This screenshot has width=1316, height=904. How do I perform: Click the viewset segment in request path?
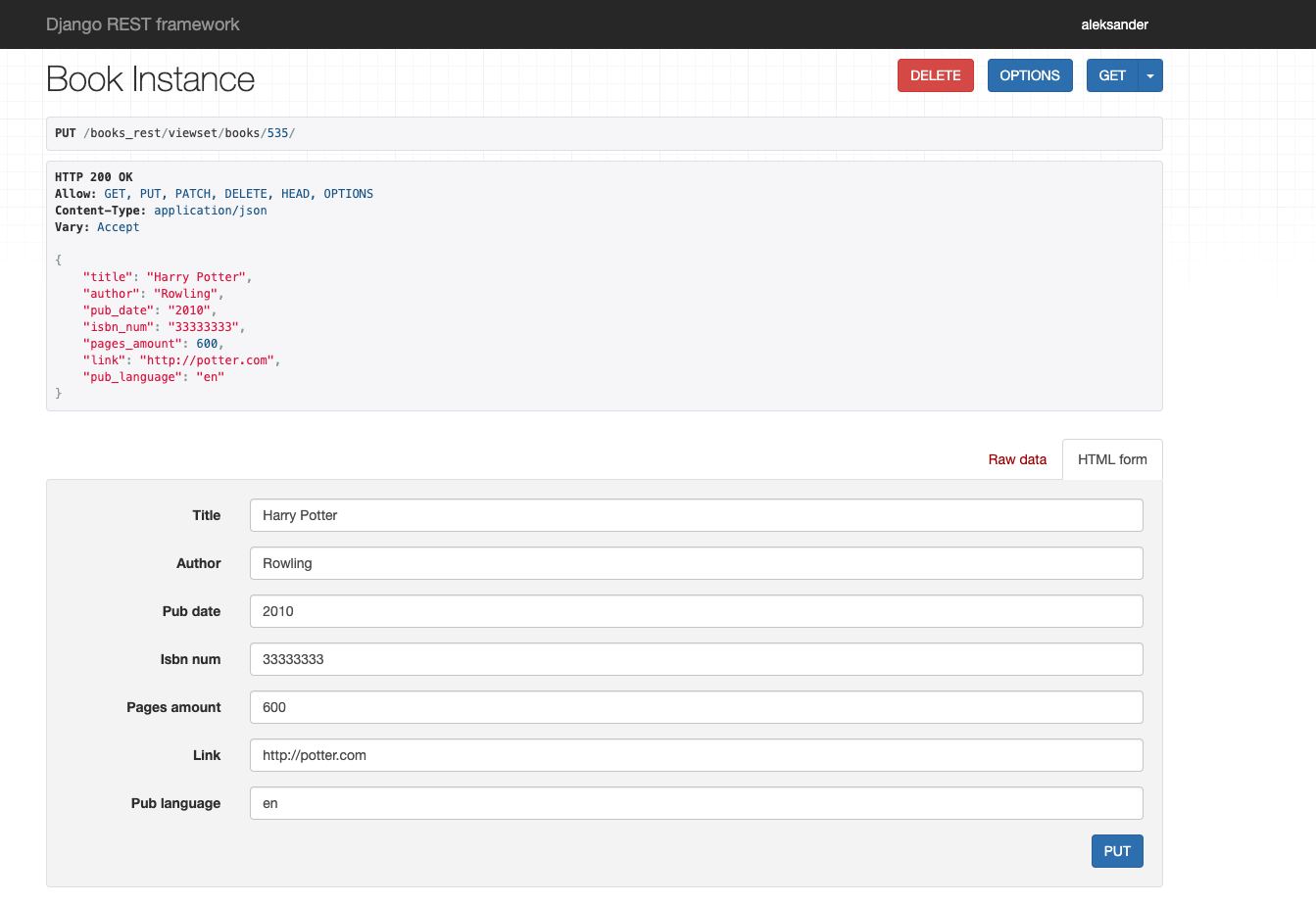193,133
